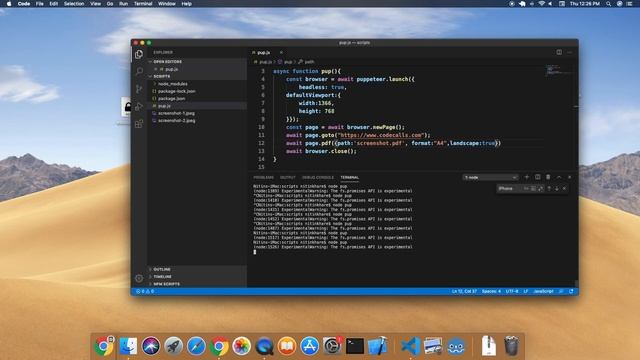
Task: Launch Terminal app from the Dock
Action: click(355, 346)
